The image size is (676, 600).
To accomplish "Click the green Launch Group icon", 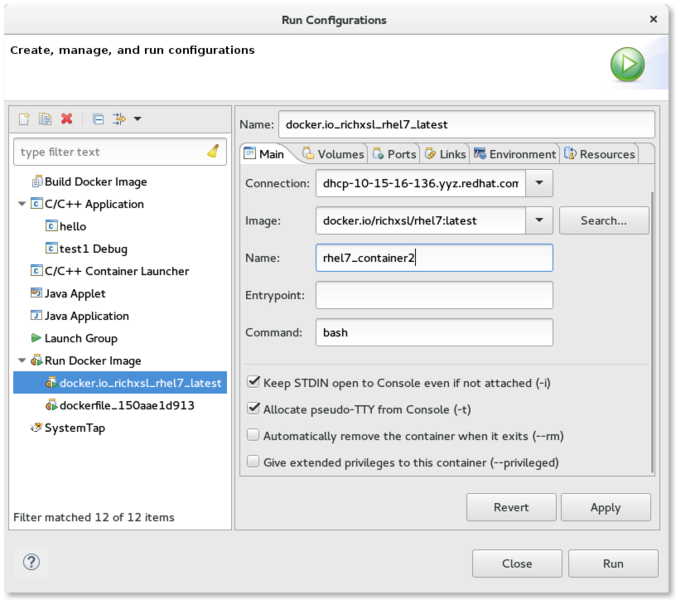I will coord(36,338).
